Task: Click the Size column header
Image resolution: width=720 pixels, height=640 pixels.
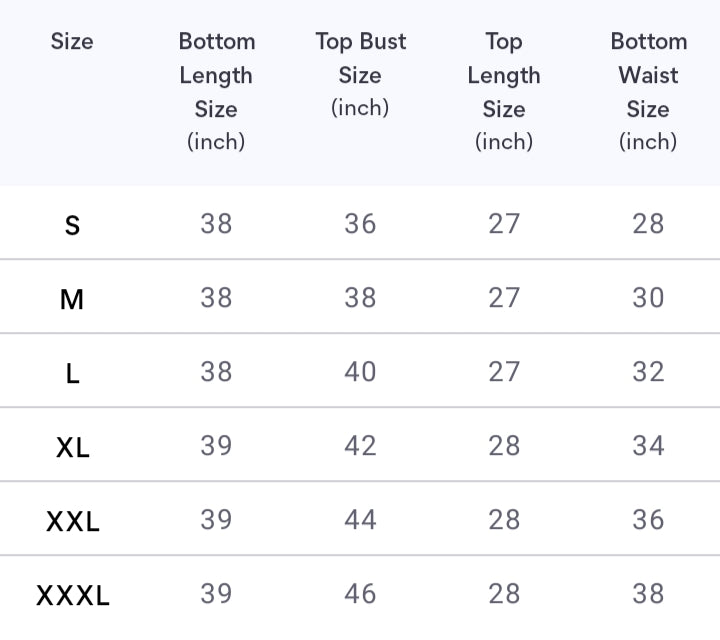Action: [72, 42]
